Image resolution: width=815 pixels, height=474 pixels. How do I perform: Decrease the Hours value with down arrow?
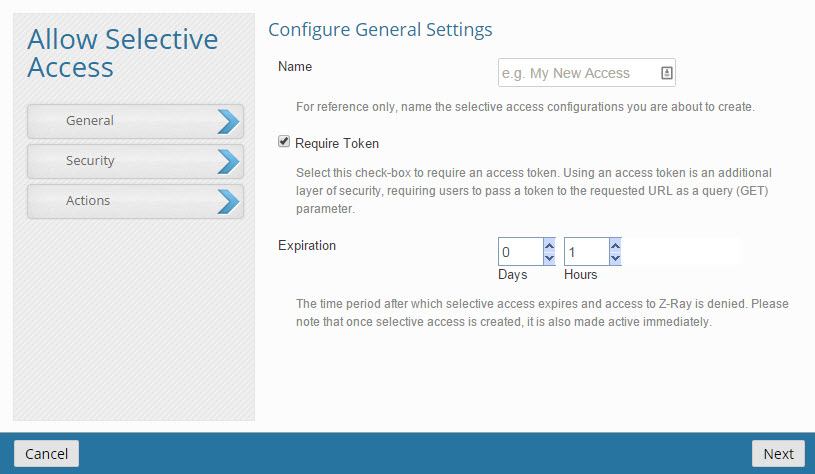tap(614, 258)
